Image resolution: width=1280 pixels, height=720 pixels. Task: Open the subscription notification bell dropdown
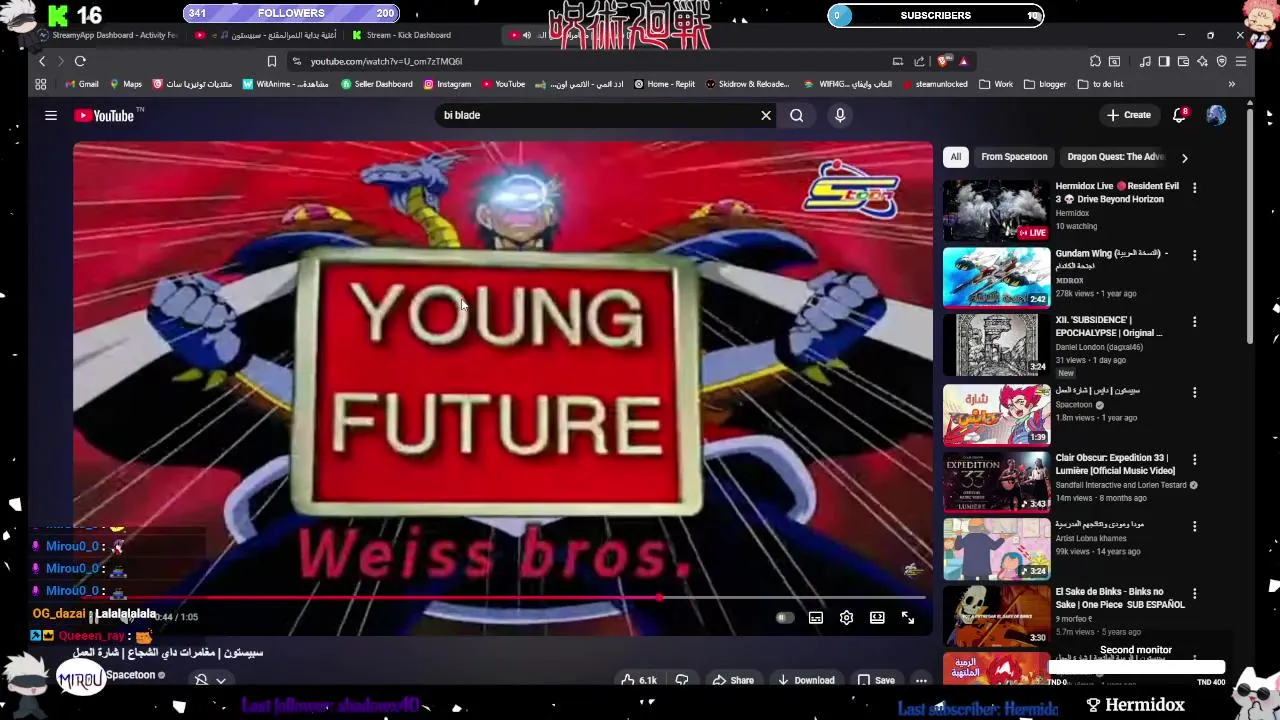[x=210, y=680]
